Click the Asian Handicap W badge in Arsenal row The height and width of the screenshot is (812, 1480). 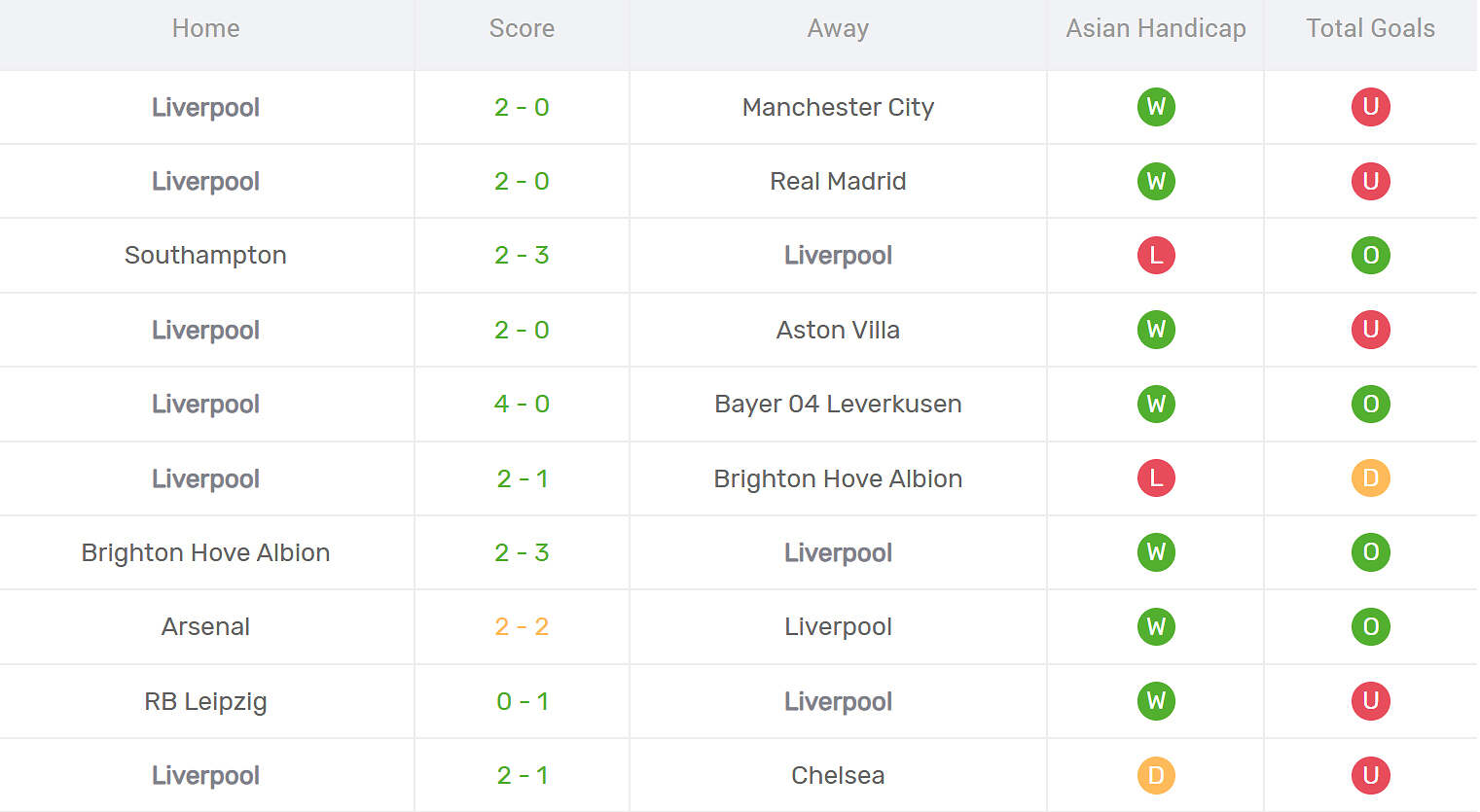[1156, 626]
